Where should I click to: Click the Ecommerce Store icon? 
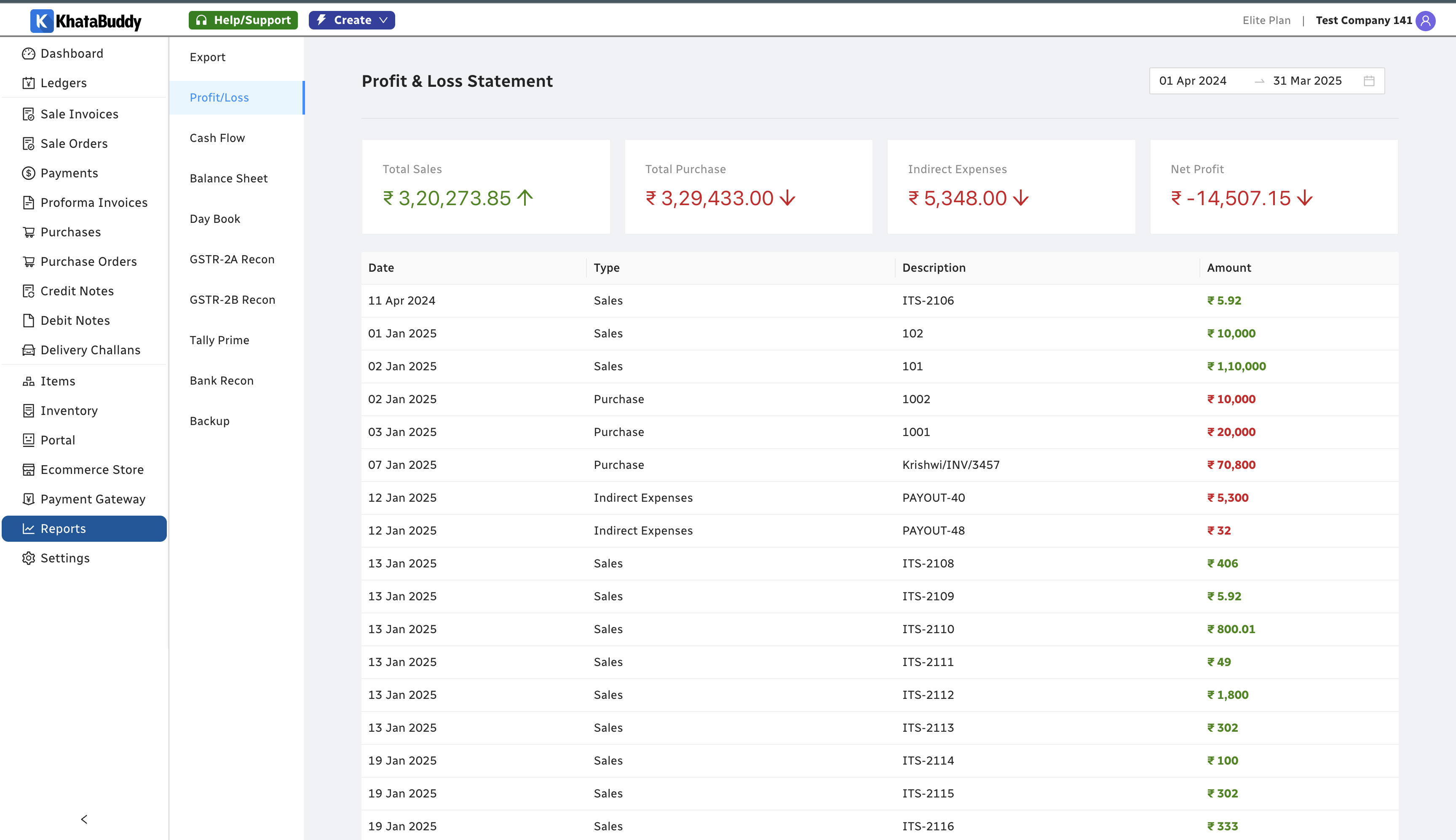(28, 470)
